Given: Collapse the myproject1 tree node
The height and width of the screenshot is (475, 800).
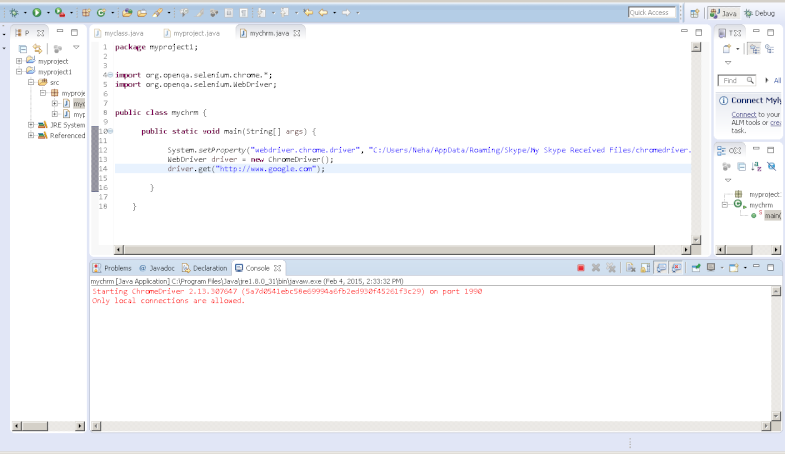Looking at the screenshot, I should coord(19,71).
